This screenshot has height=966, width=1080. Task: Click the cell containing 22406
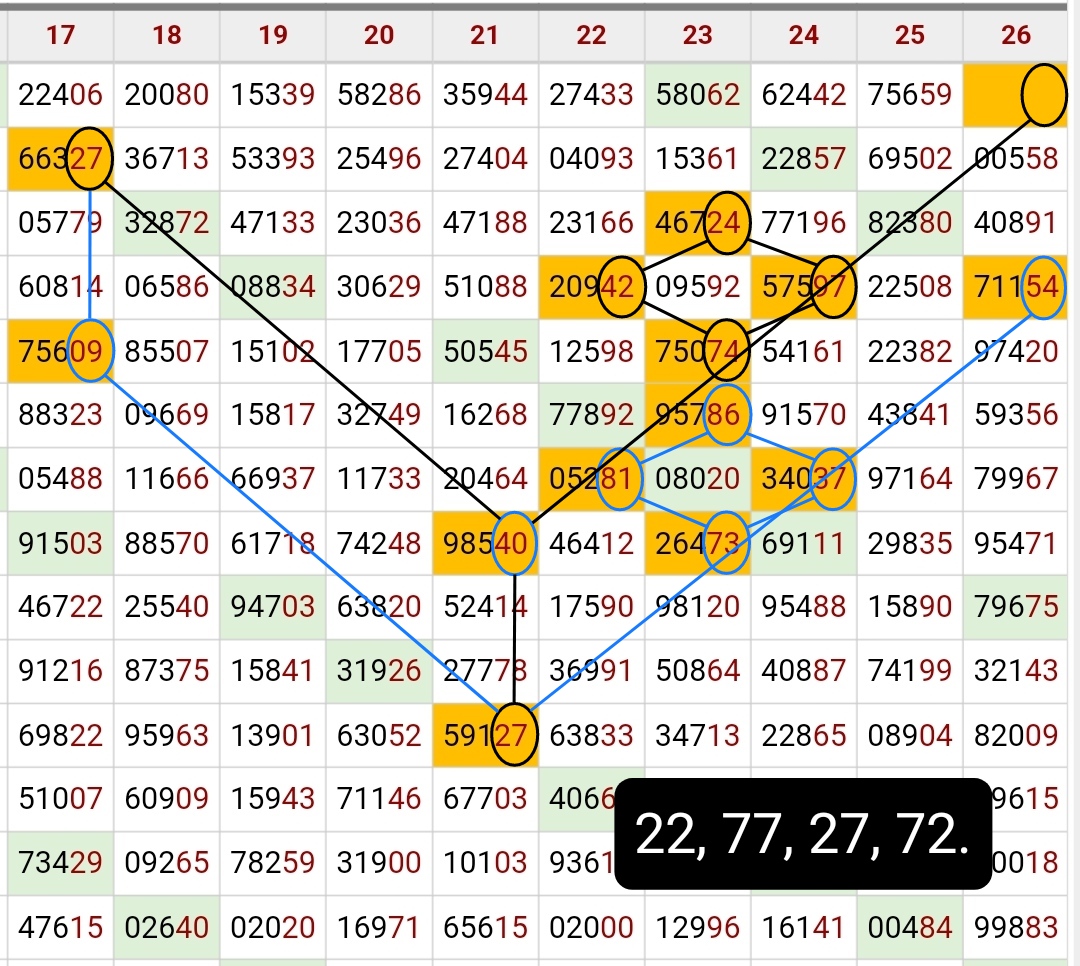tap(61, 95)
